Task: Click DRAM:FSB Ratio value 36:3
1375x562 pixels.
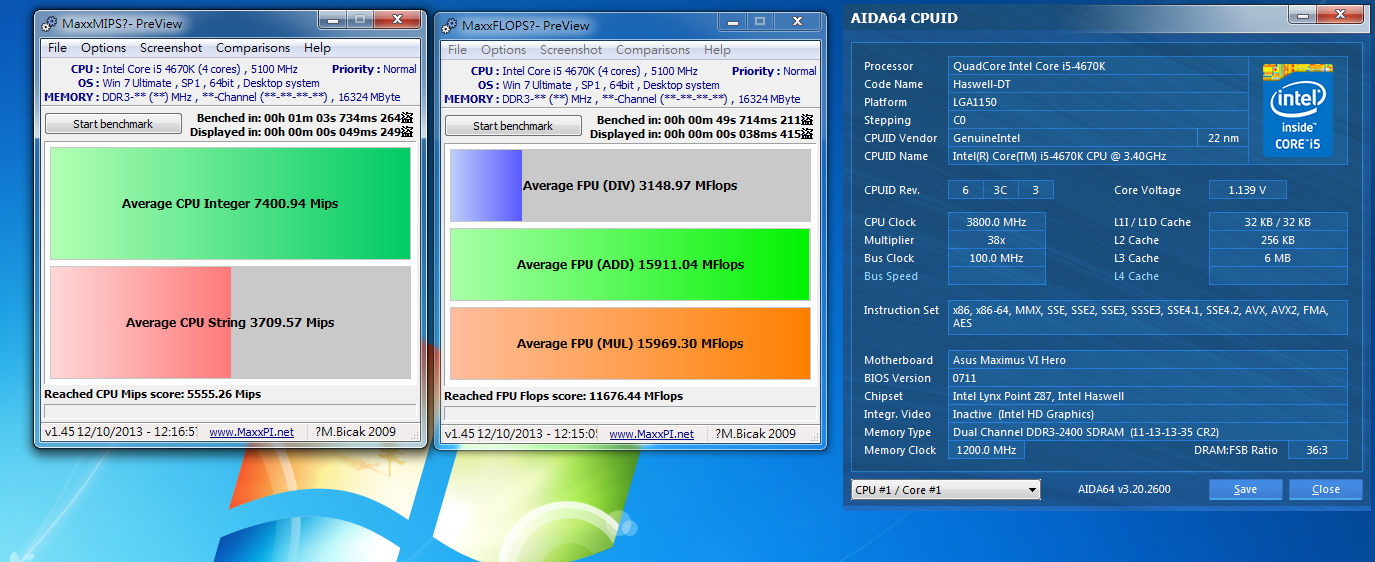Action: (x=1316, y=450)
